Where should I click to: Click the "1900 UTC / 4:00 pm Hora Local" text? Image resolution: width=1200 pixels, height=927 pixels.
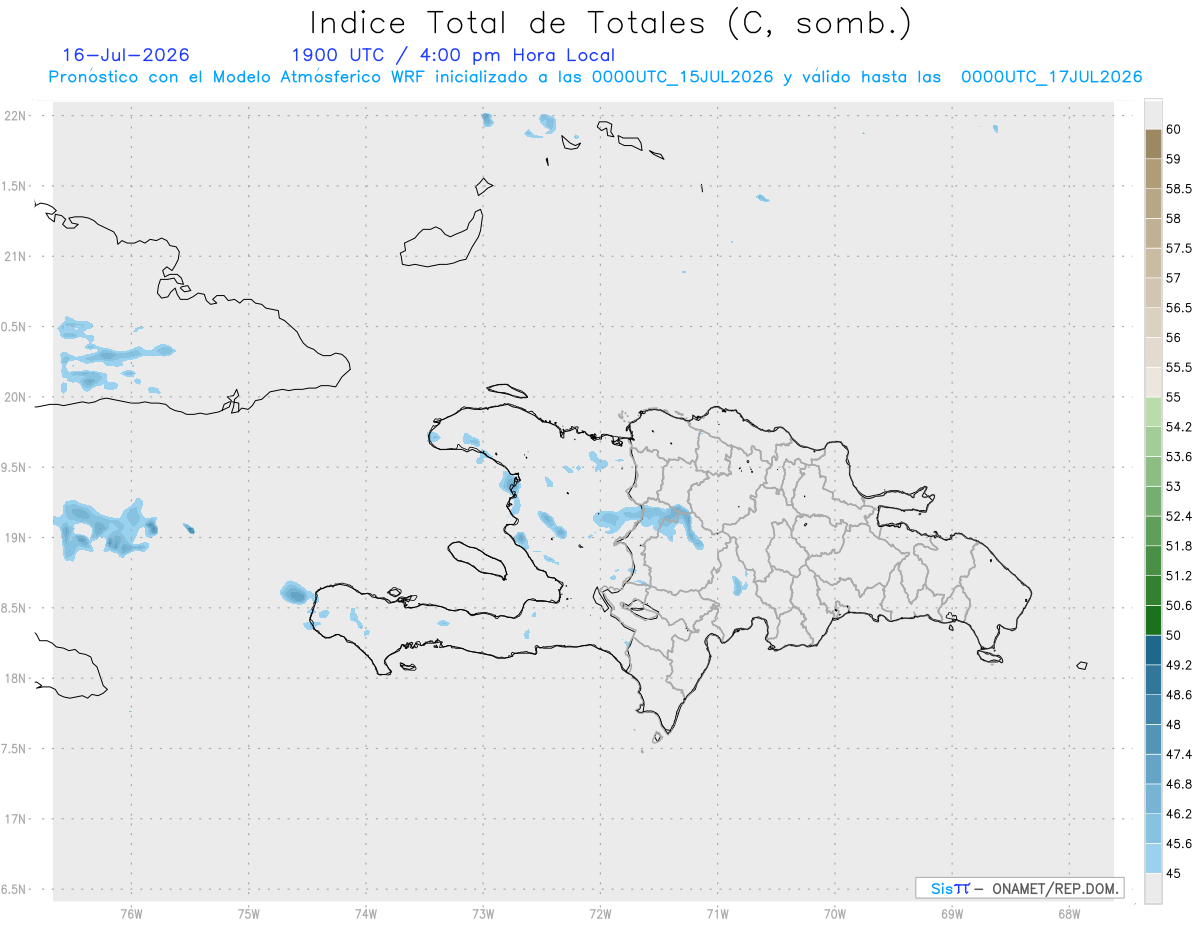(453, 55)
